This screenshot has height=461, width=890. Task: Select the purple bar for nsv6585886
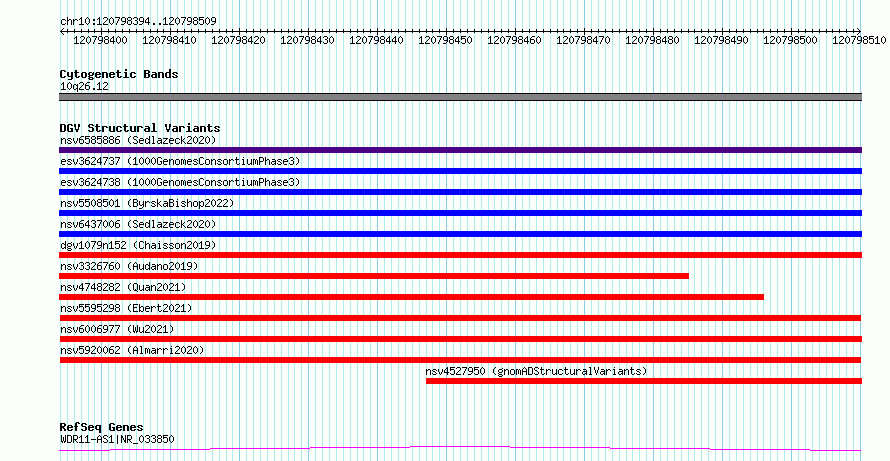(x=460, y=150)
